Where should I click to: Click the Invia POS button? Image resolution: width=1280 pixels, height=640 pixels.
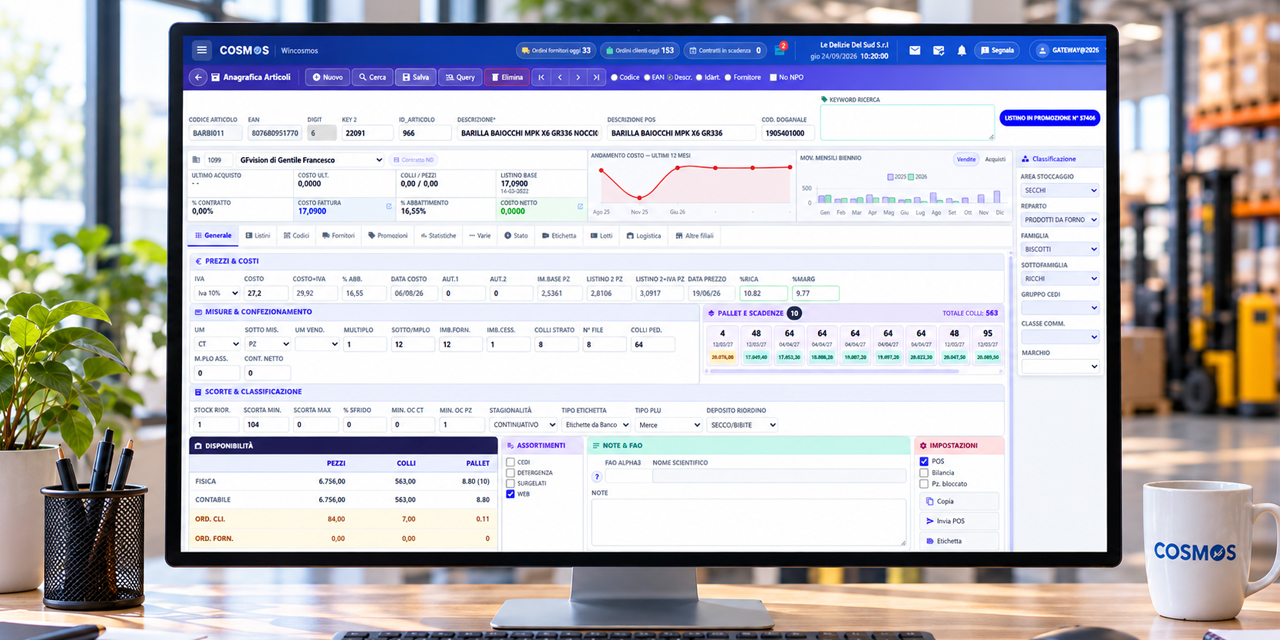[958, 521]
